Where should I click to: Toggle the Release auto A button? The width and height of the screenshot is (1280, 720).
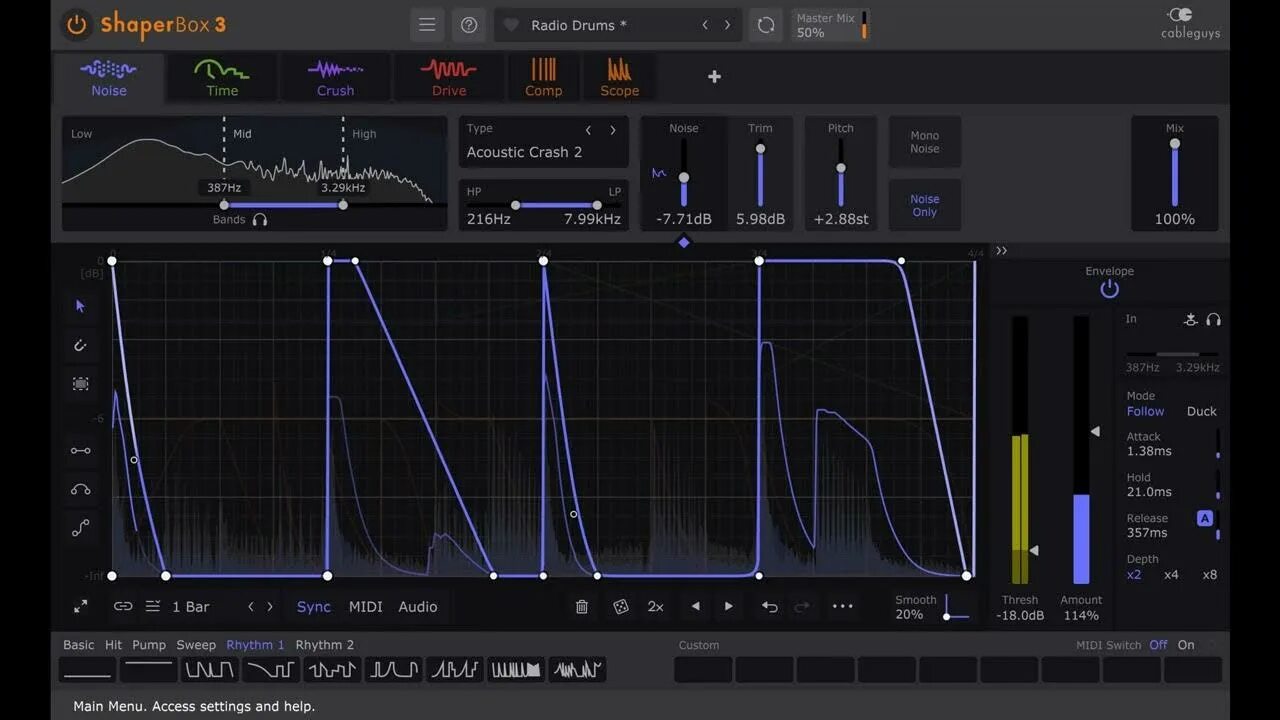1205,518
